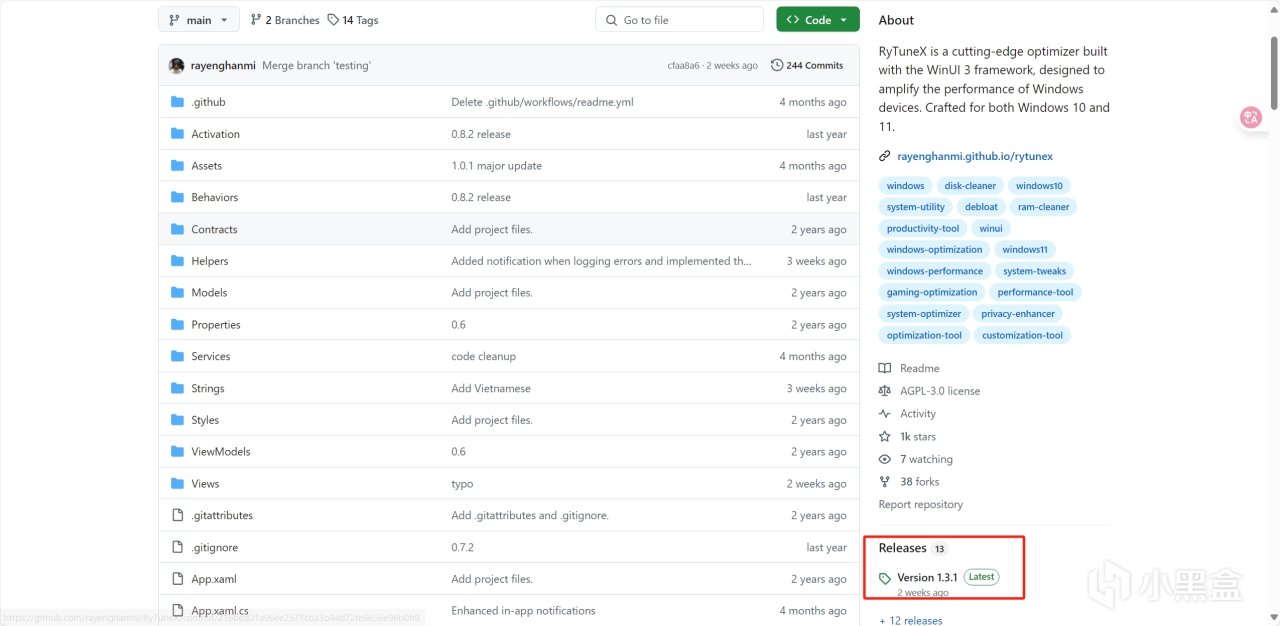Open the main branch selector dropdown
Screen dimensions: 1280x626
[x=199, y=19]
